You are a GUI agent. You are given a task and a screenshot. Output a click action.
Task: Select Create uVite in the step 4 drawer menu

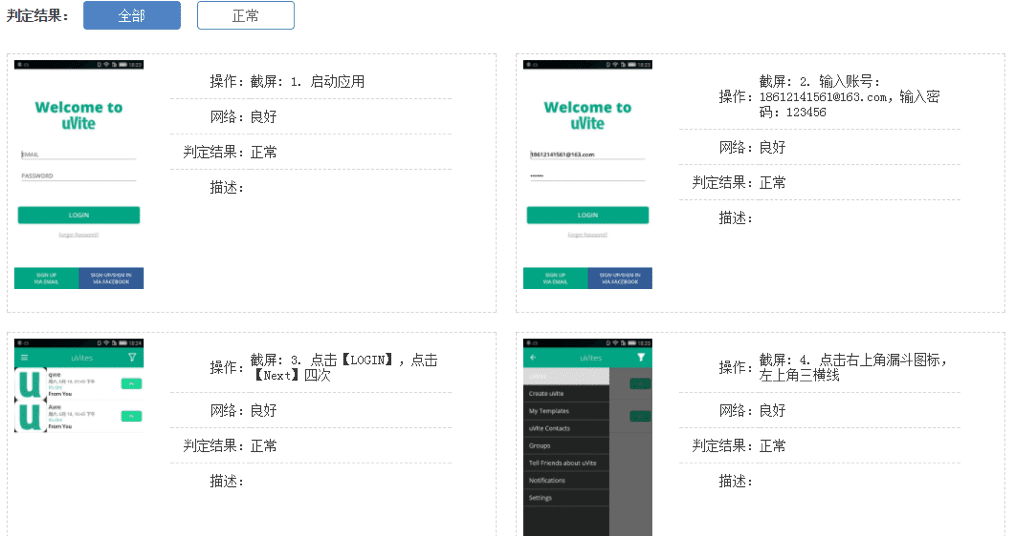pos(566,393)
